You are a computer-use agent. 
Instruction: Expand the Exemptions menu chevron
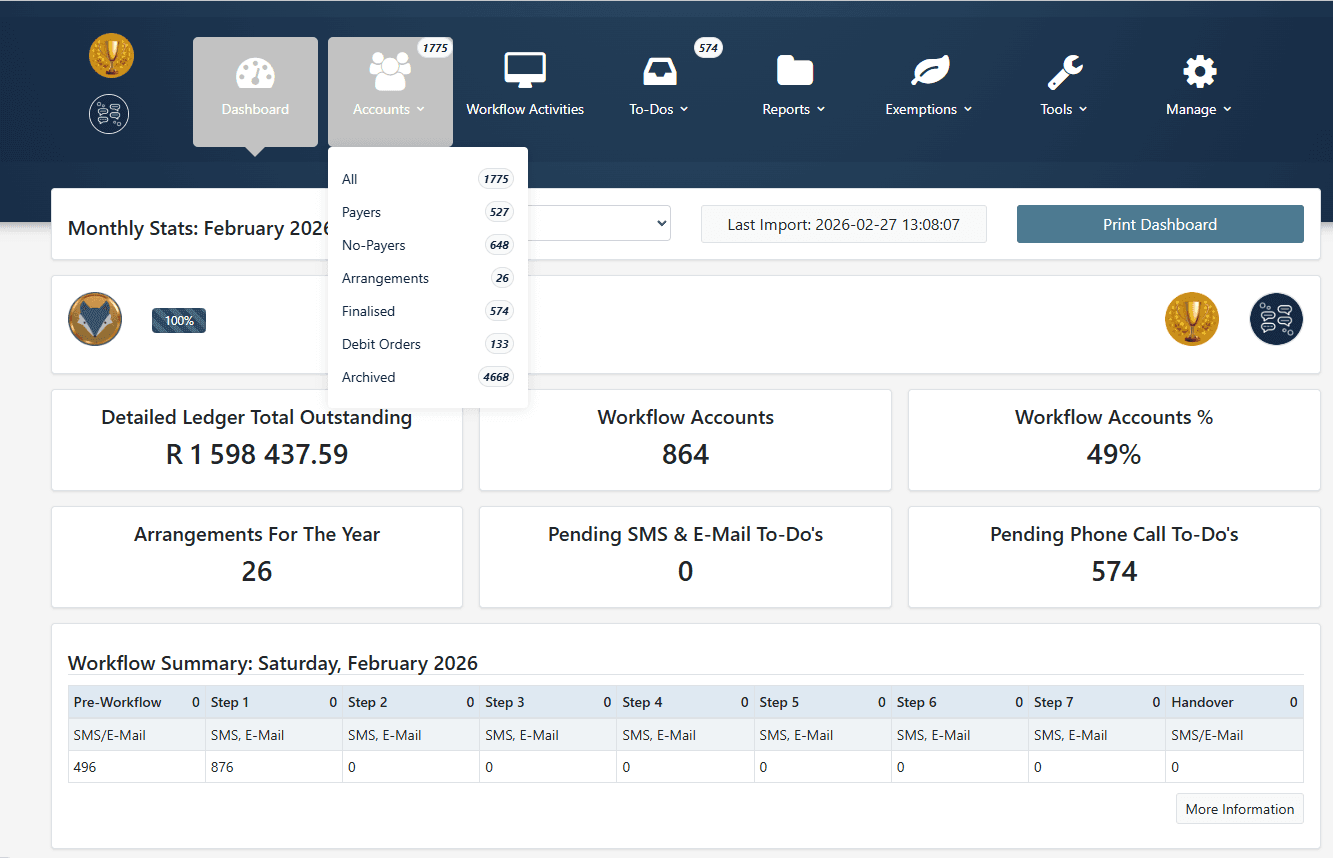coord(968,110)
